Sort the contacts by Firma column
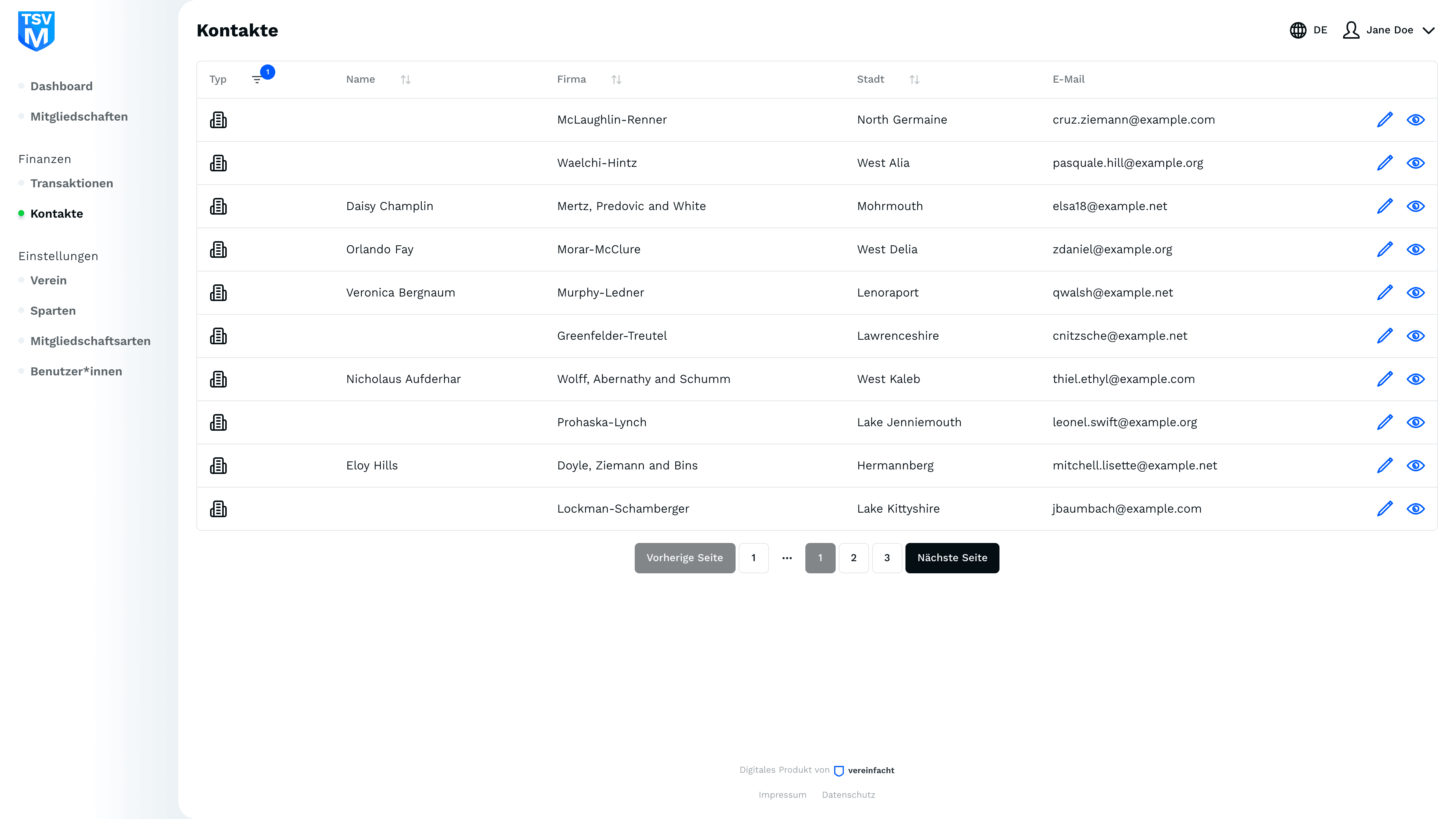Image resolution: width=1456 pixels, height=819 pixels. [x=616, y=80]
